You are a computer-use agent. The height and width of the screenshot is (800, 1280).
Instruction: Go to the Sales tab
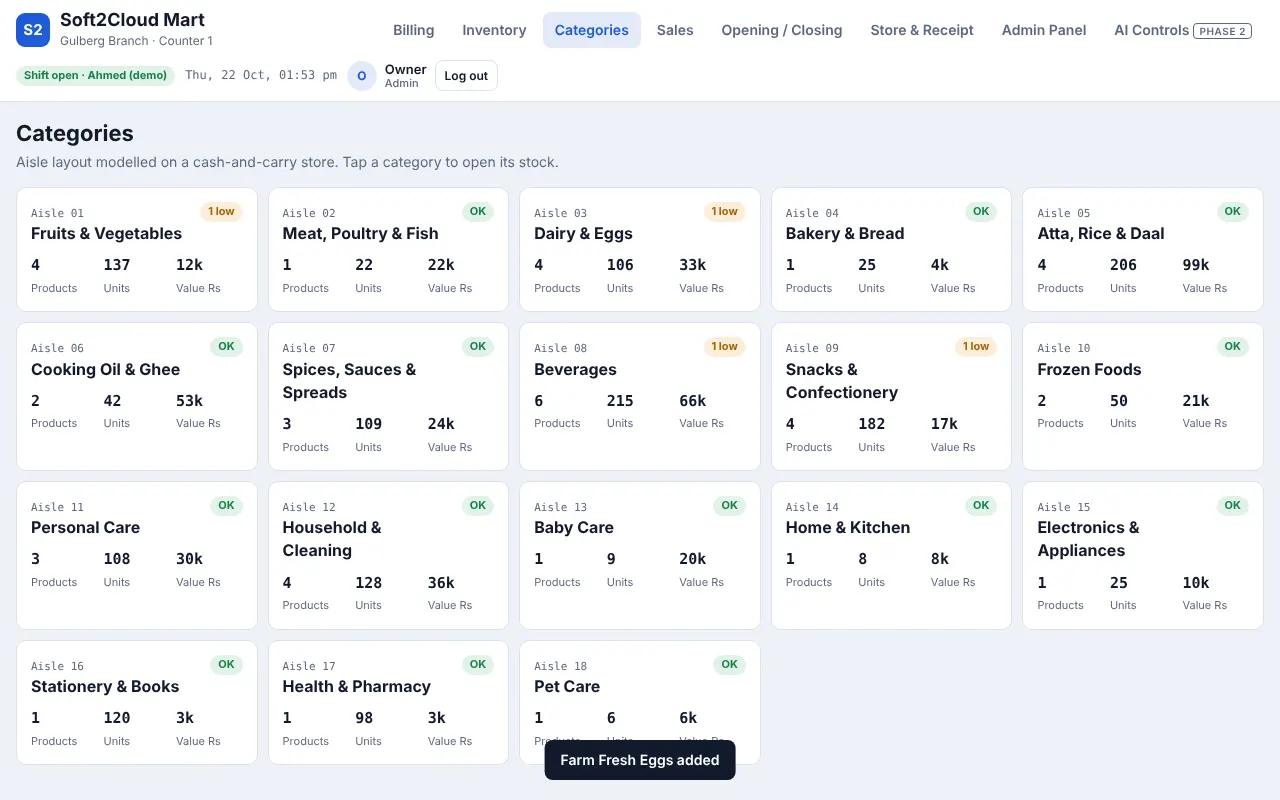coord(675,30)
